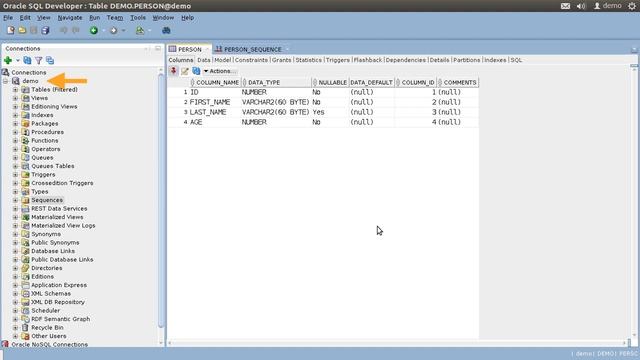Click the Scheduler node icon
This screenshot has width=640, height=360.
click(25, 311)
